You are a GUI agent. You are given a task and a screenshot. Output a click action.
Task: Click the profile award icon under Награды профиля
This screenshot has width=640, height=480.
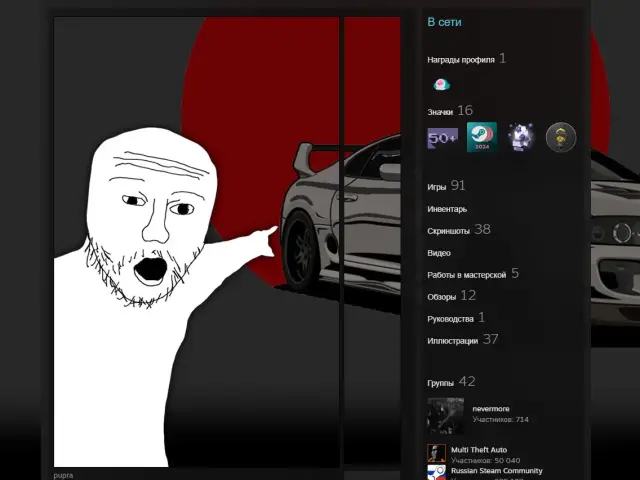tap(441, 85)
